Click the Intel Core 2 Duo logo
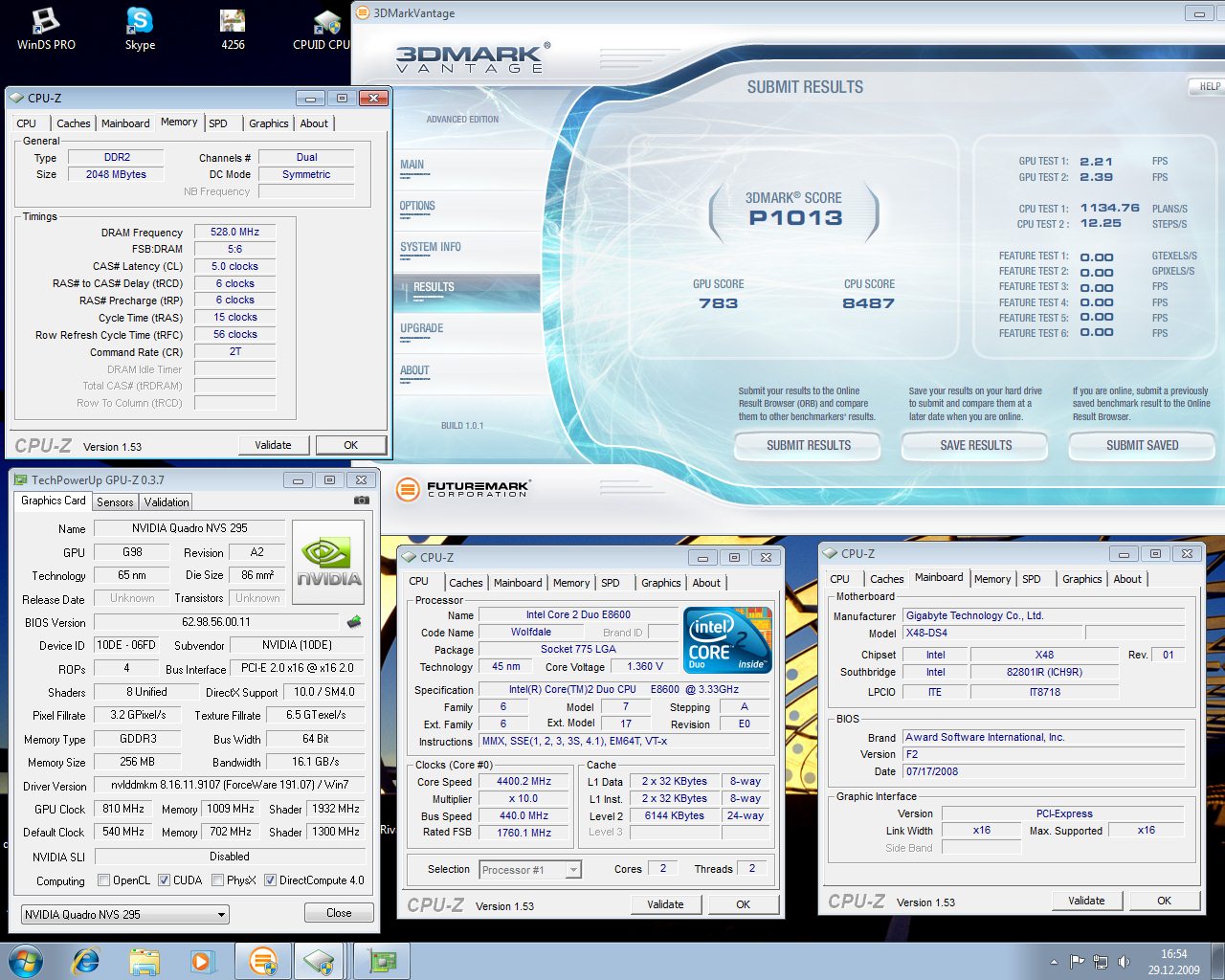The width and height of the screenshot is (1225, 980). pos(728,639)
